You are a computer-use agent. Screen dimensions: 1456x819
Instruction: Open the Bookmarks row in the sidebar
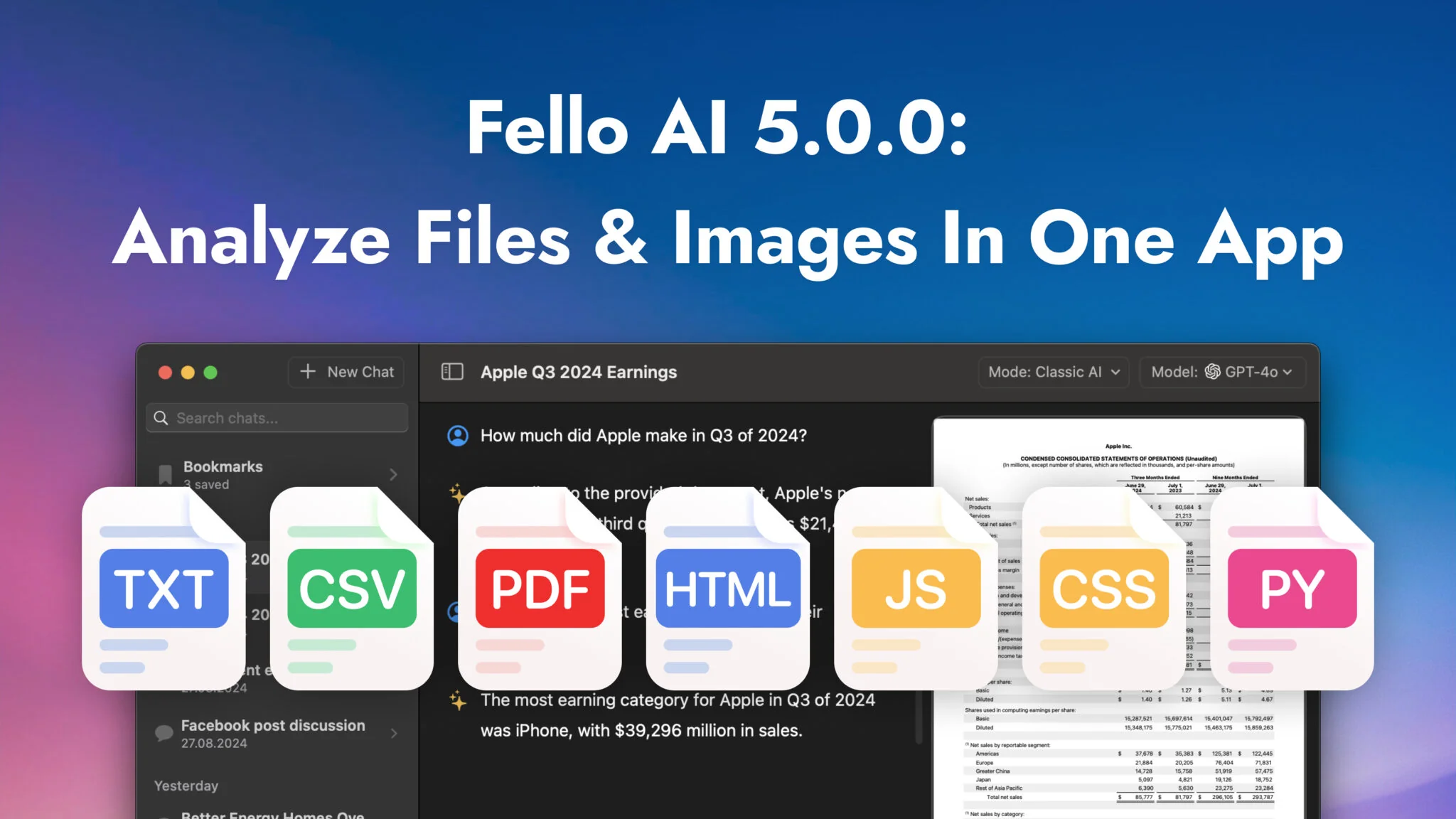click(277, 474)
